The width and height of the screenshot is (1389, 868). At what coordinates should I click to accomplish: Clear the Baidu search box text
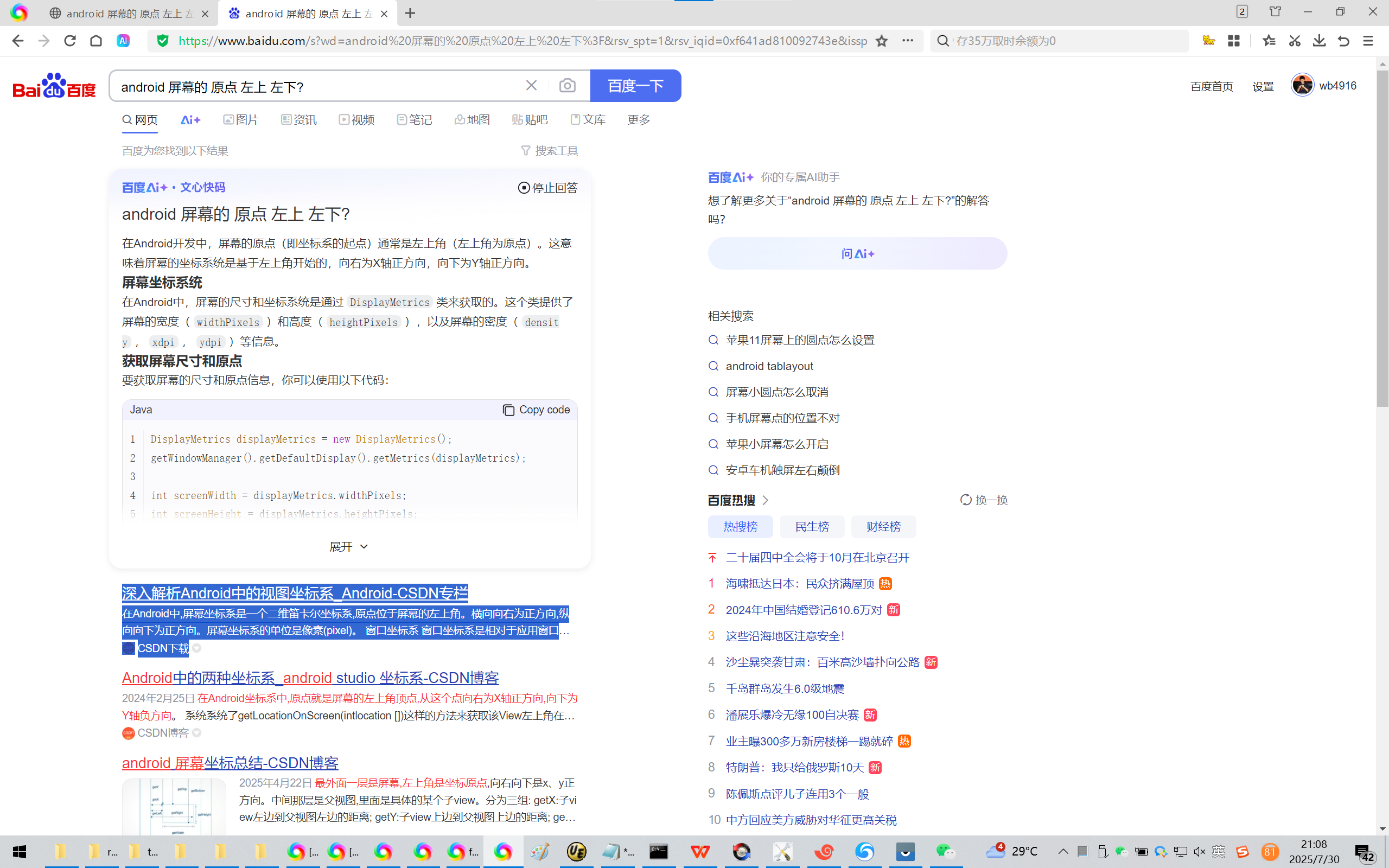coord(532,86)
